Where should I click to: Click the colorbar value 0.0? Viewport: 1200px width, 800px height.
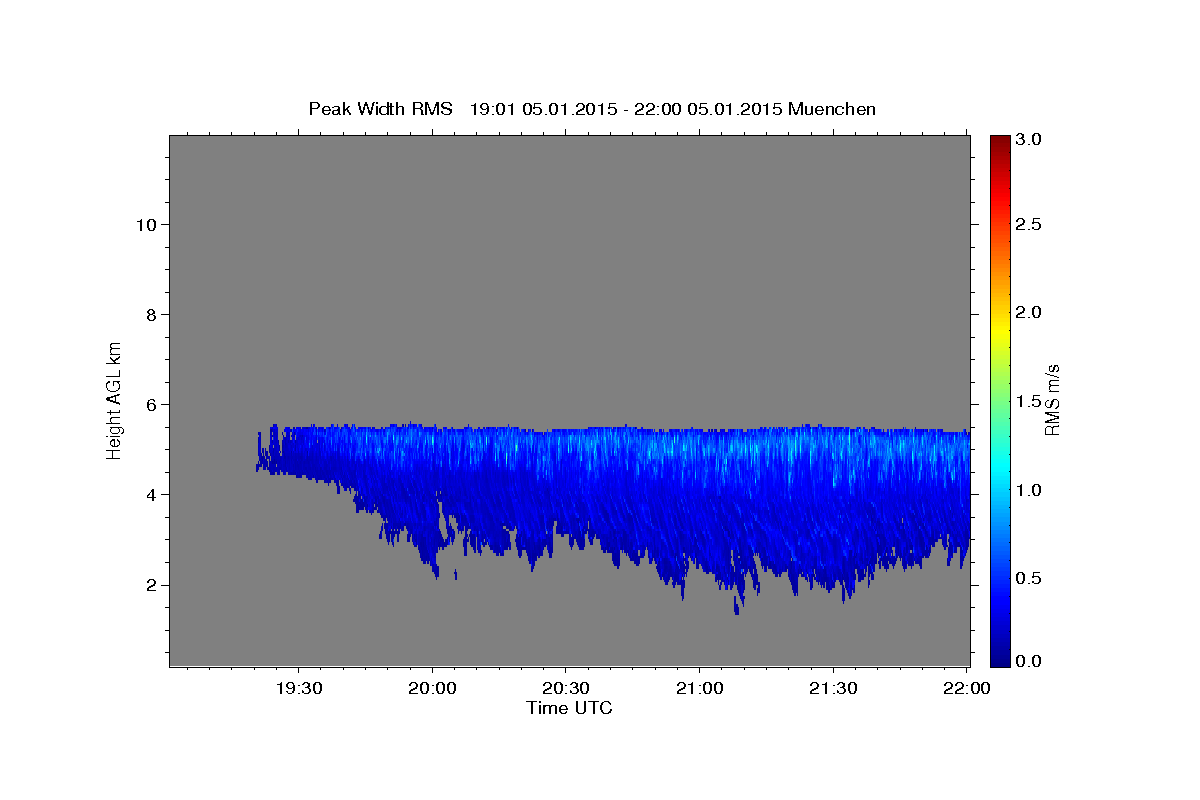[1029, 661]
